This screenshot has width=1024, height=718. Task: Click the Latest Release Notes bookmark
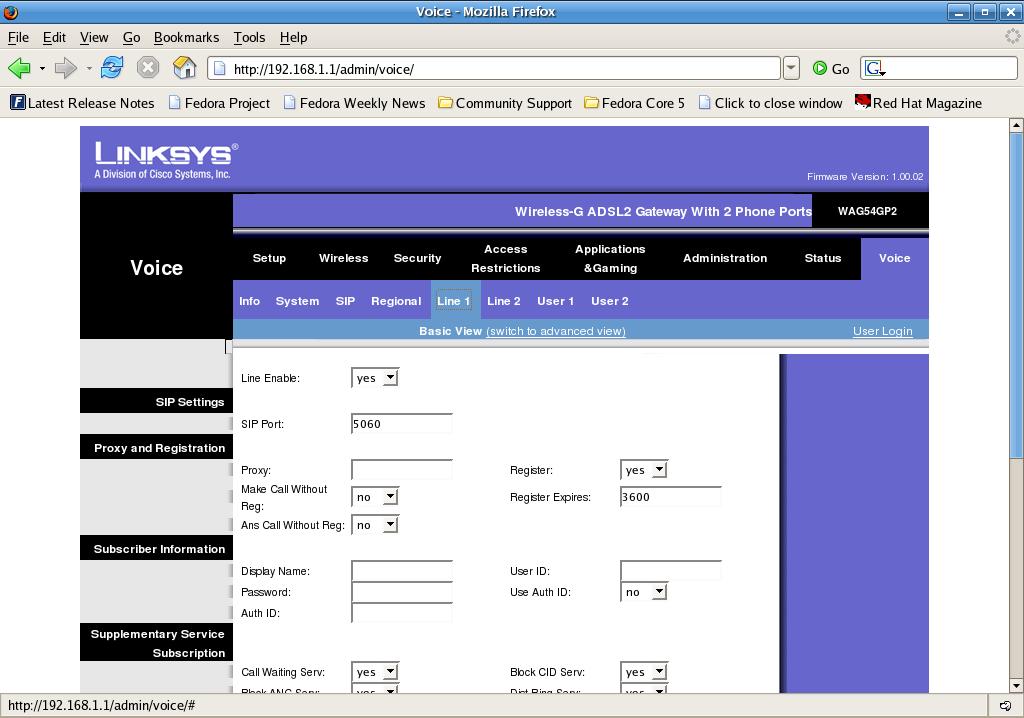click(x=82, y=103)
